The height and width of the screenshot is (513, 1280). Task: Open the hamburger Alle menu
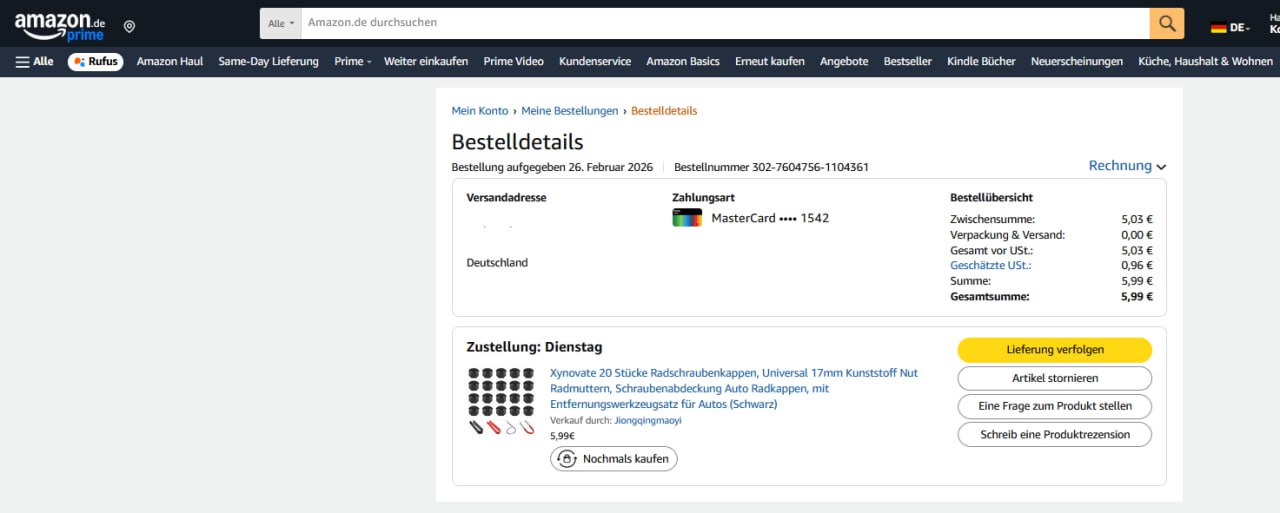(35, 61)
